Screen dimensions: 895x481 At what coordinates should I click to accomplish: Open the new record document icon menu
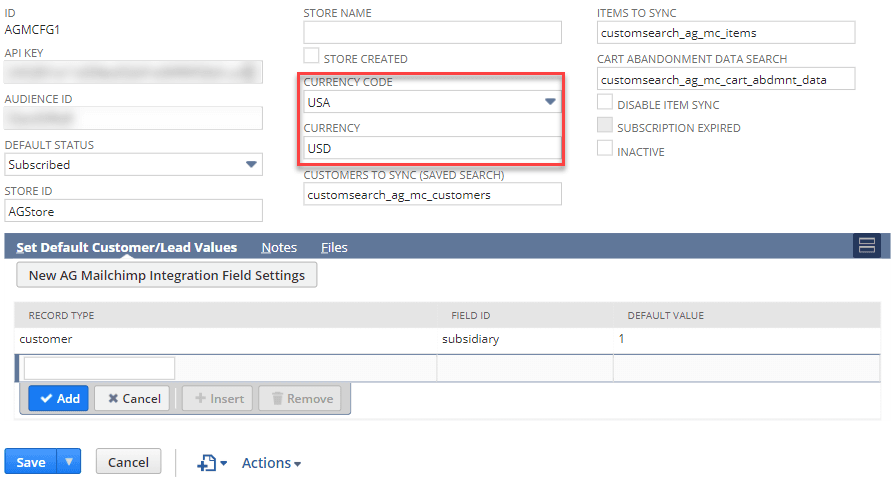tap(212, 463)
